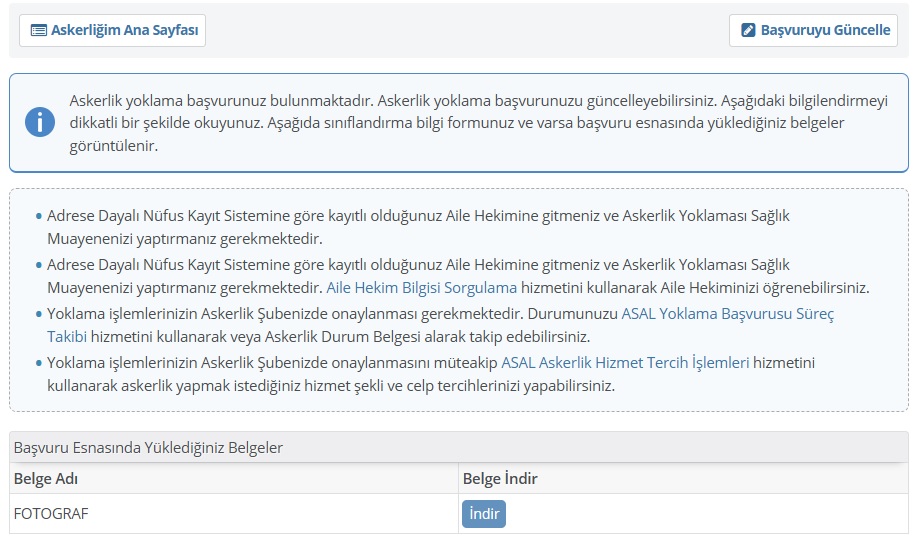
Task: Download the FOTOGRAF document with İndir
Action: [484, 514]
